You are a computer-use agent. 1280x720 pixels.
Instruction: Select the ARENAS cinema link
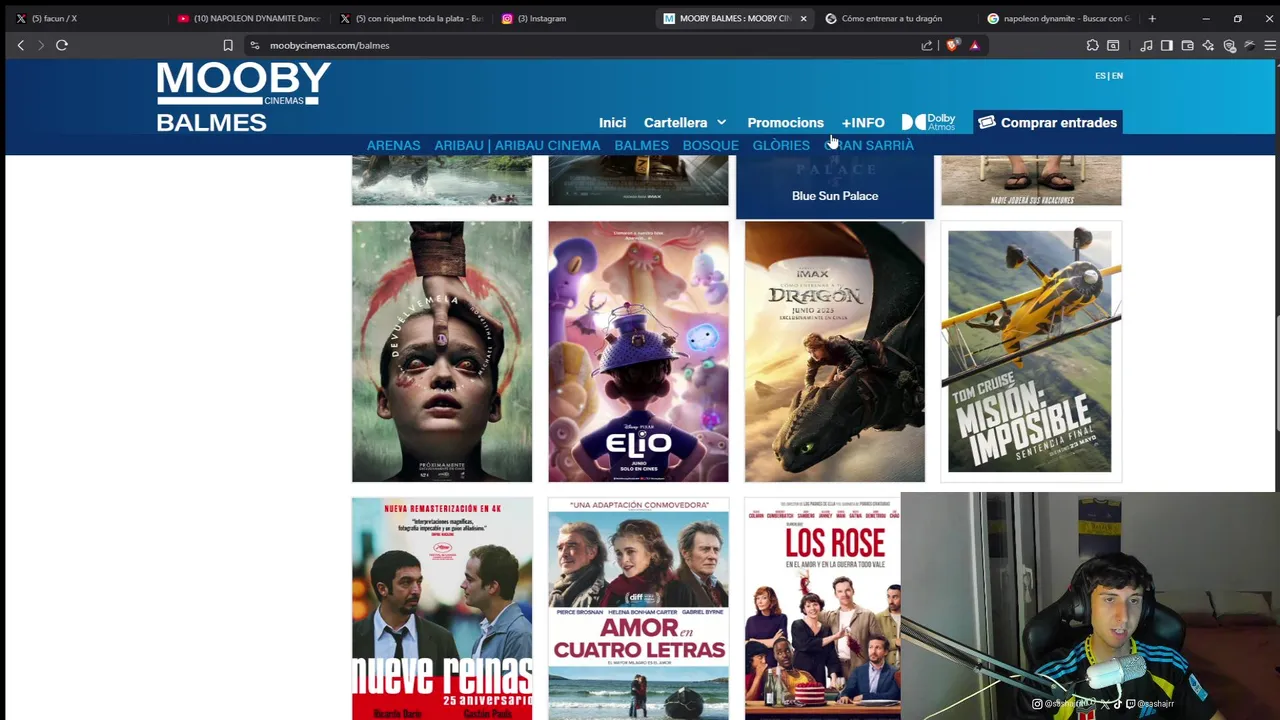coord(393,145)
